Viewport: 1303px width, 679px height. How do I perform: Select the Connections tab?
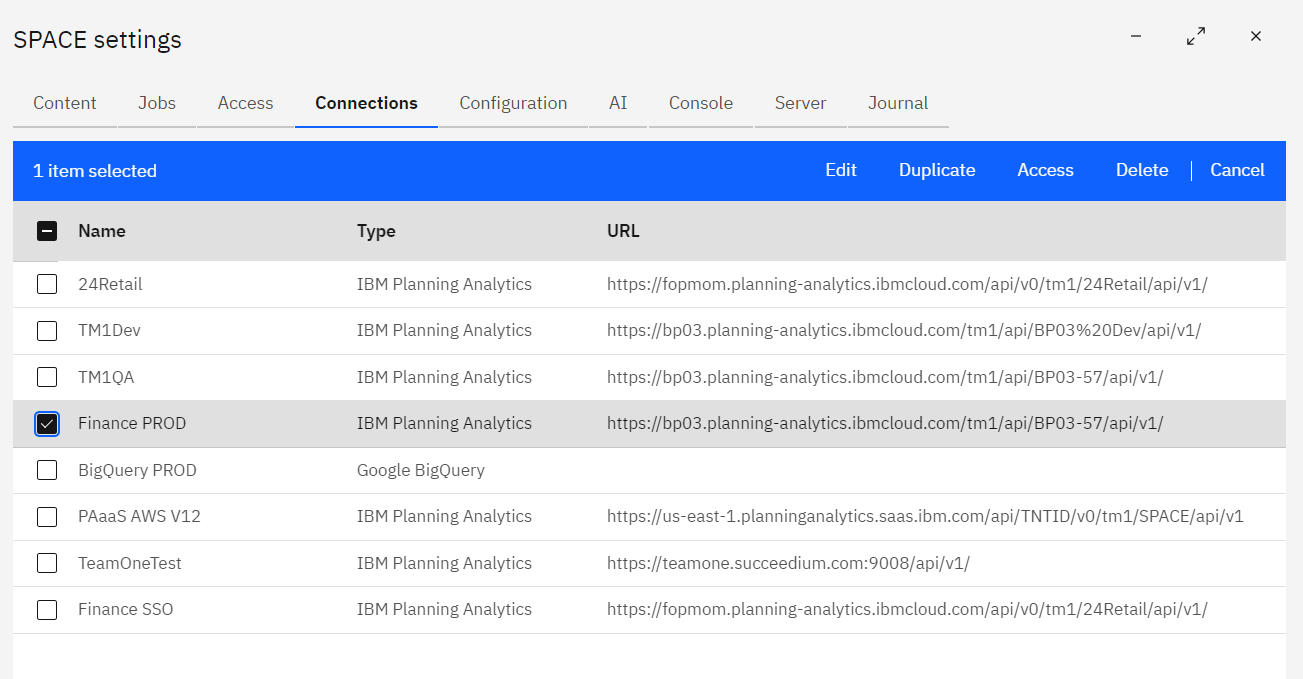click(x=367, y=103)
